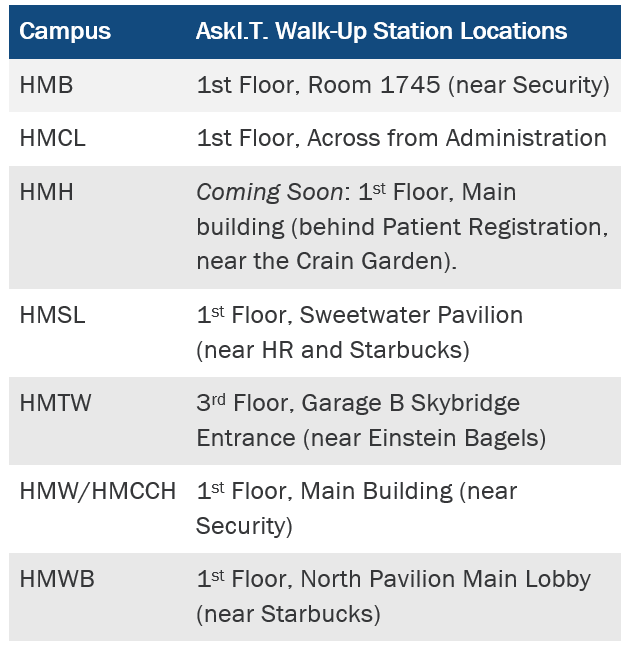Select the HMSL campus cell
Screen dimensions: 631x647
(52, 315)
